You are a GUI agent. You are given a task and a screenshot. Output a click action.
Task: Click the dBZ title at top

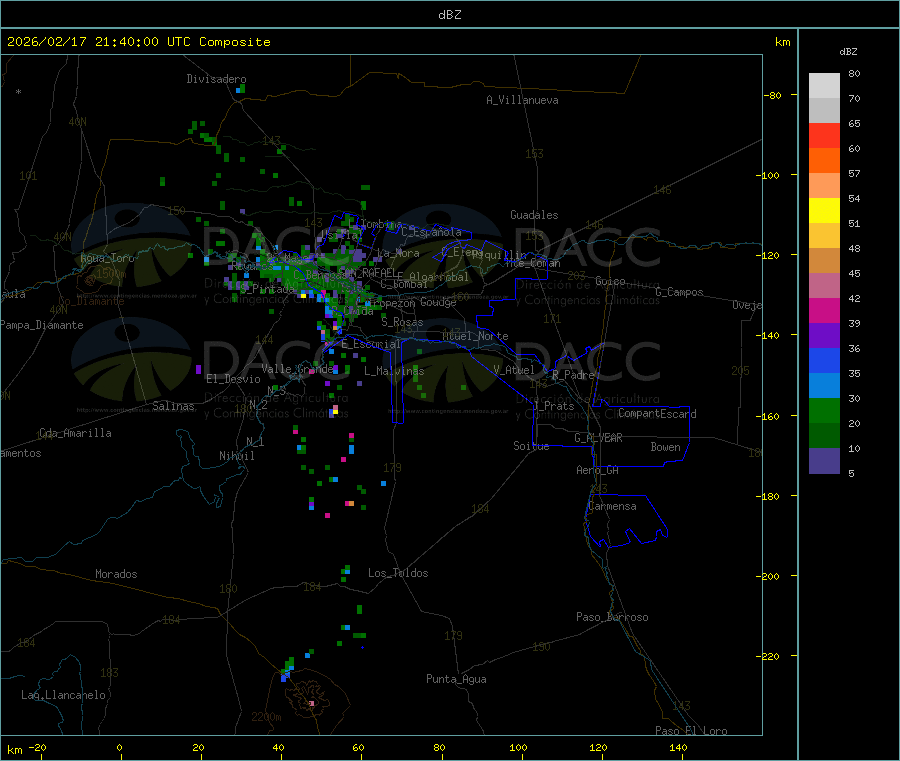449,15
